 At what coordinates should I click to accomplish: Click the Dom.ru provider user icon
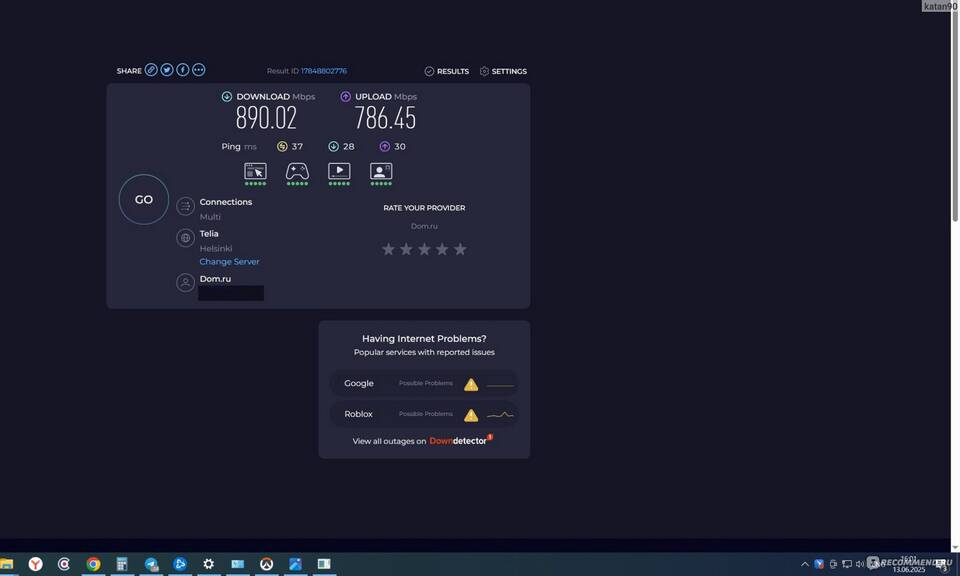(186, 282)
